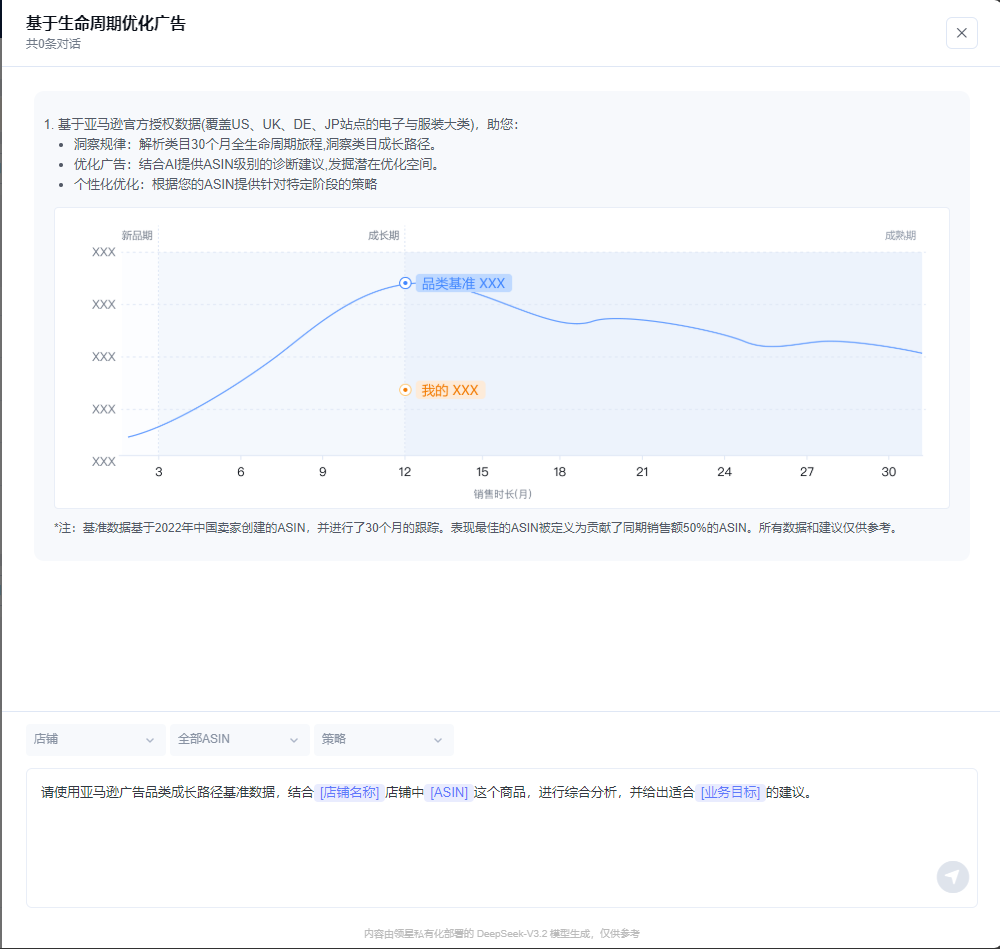Image resolution: width=1000 pixels, height=949 pixels.
Task: Click the 品类基准 XXX label on chart
Action: click(x=463, y=284)
